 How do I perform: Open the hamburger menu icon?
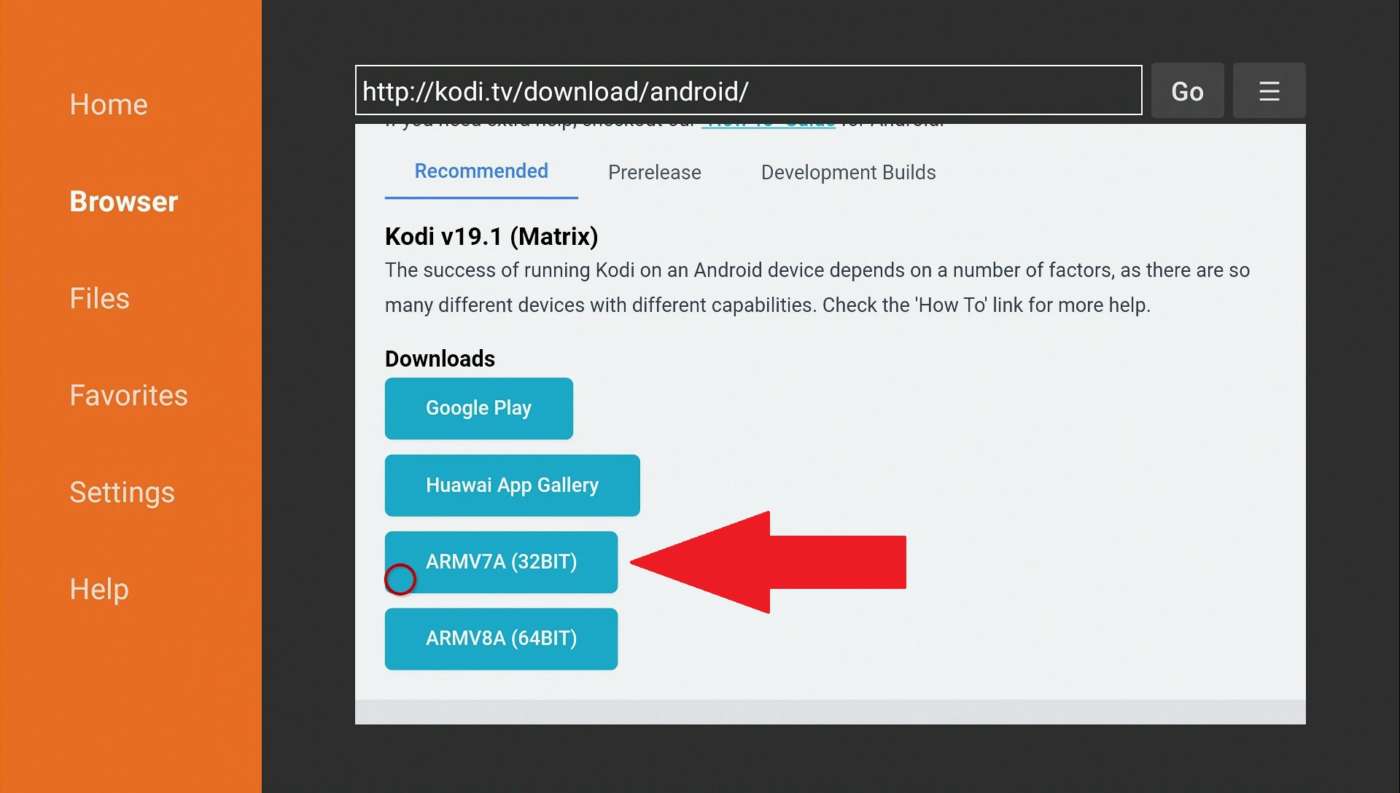[1269, 91]
